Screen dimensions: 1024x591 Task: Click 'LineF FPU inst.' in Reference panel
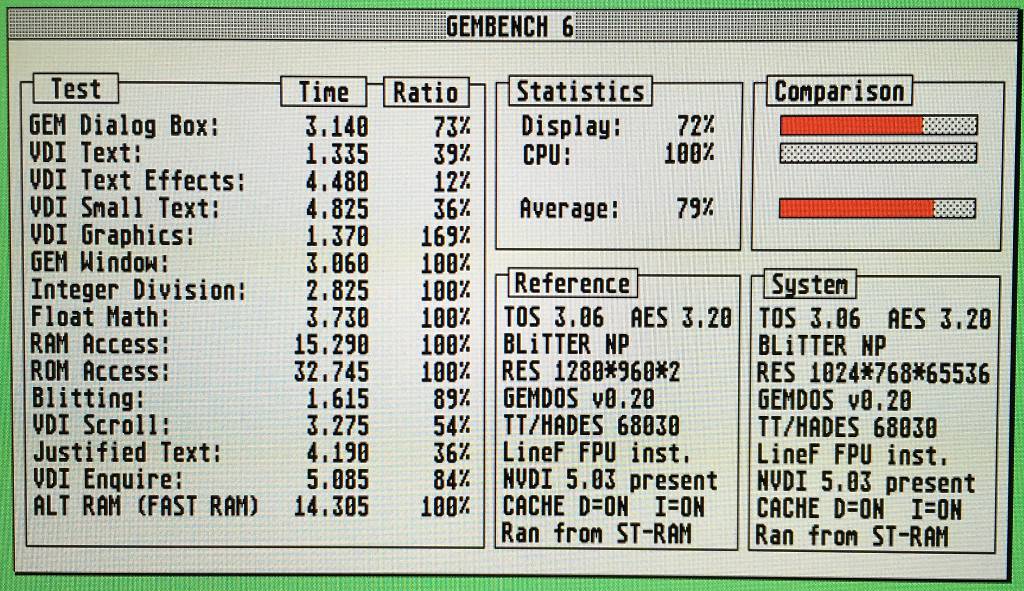[x=596, y=453]
